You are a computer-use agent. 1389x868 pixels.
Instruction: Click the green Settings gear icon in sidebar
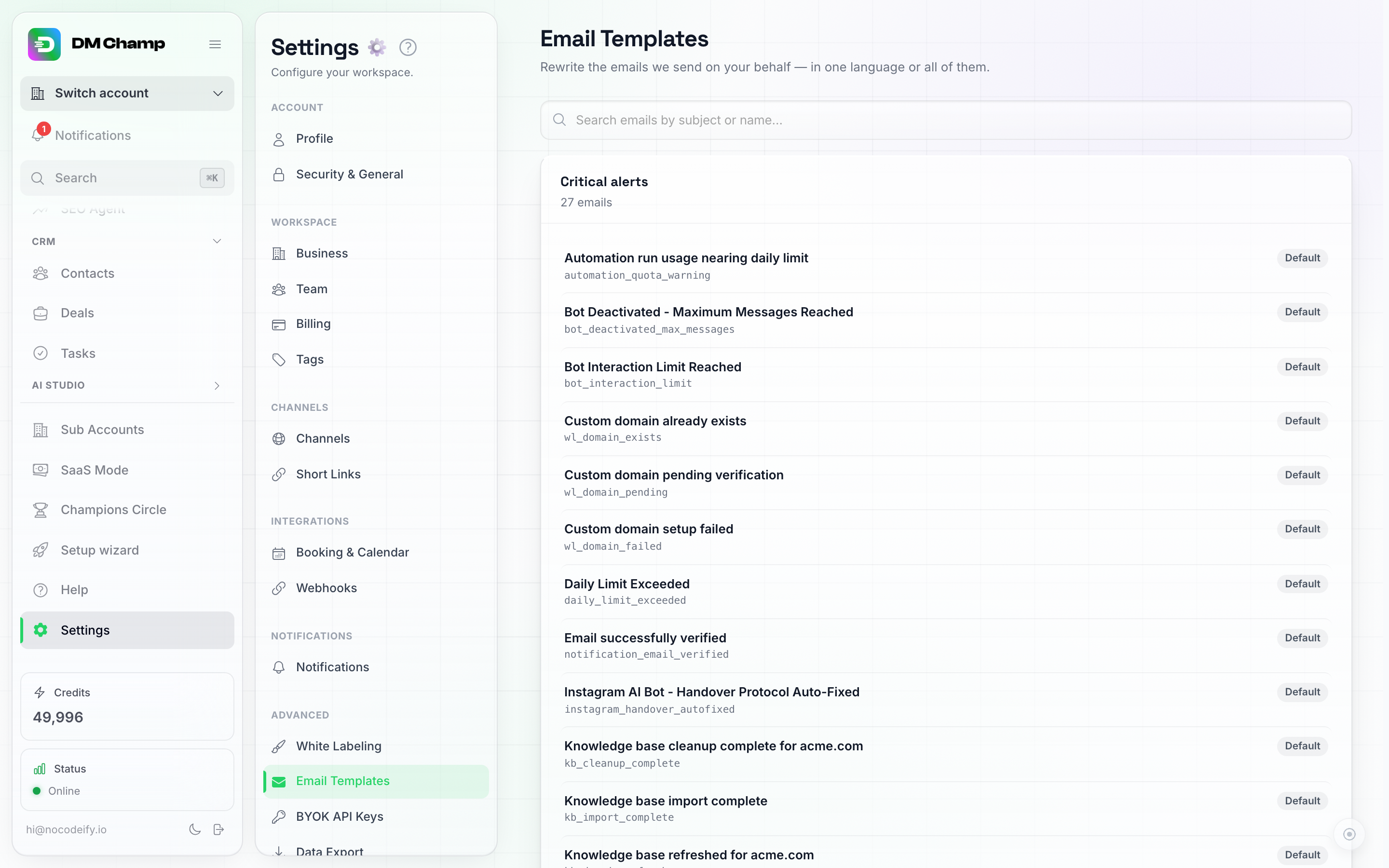(40, 630)
